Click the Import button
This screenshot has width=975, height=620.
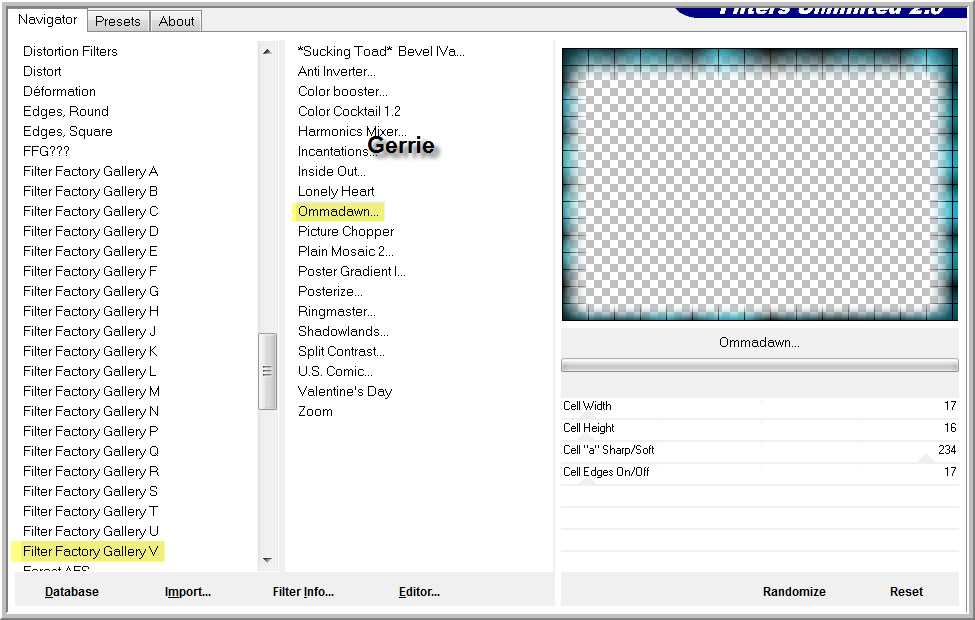(x=188, y=591)
